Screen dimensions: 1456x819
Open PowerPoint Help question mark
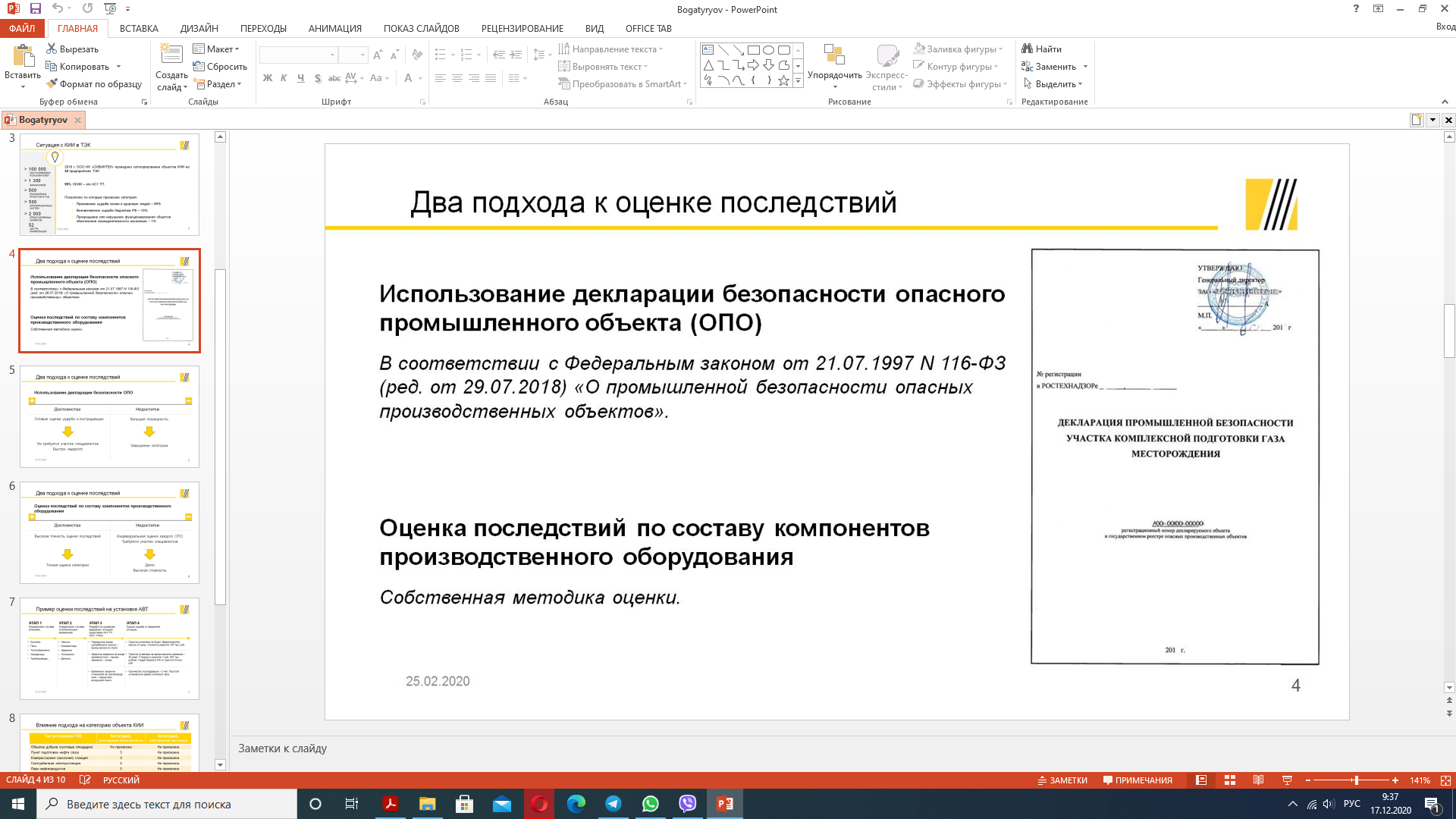click(1356, 9)
